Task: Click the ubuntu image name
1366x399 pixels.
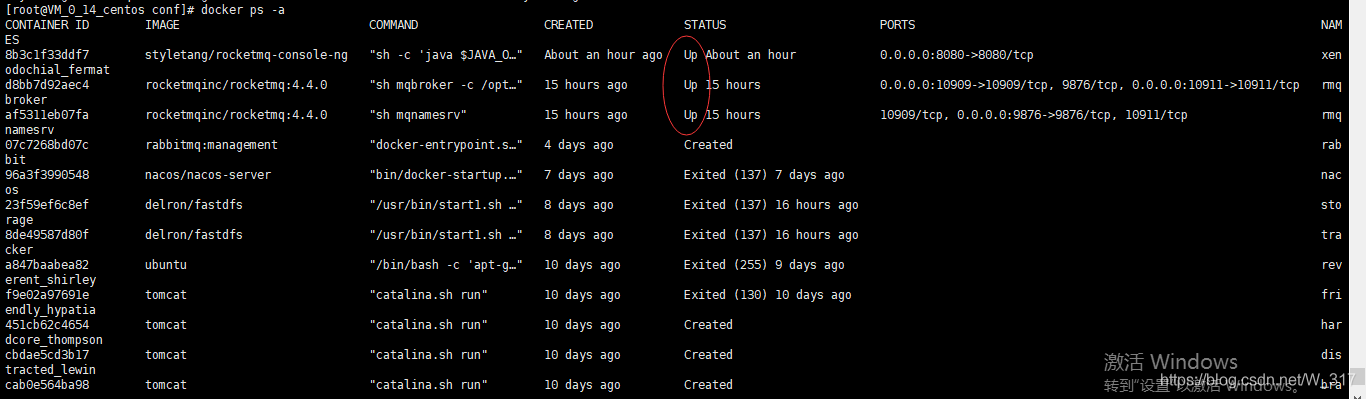Action: [166, 265]
